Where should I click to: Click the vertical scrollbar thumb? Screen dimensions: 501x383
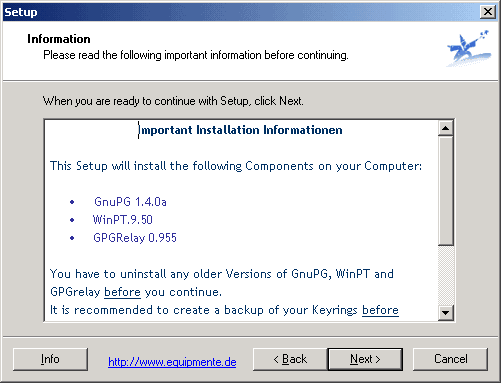(446, 191)
